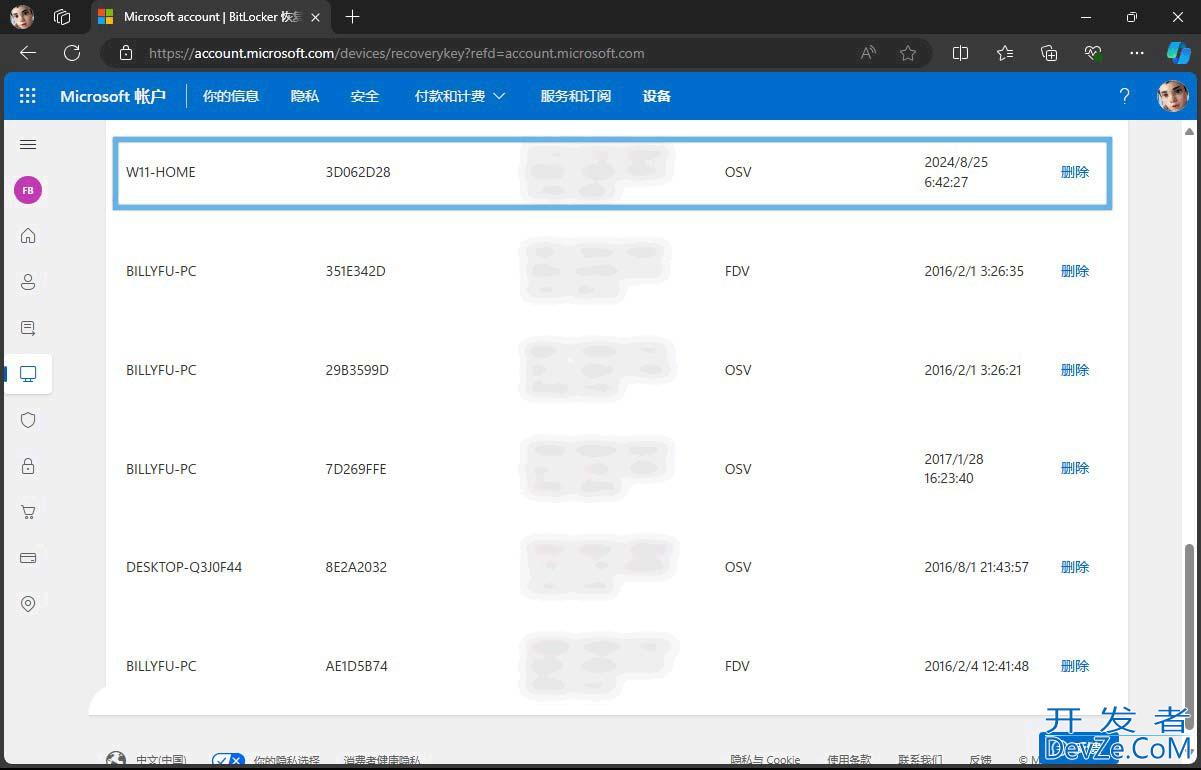
Task: Click the address bar URL
Action: click(396, 53)
